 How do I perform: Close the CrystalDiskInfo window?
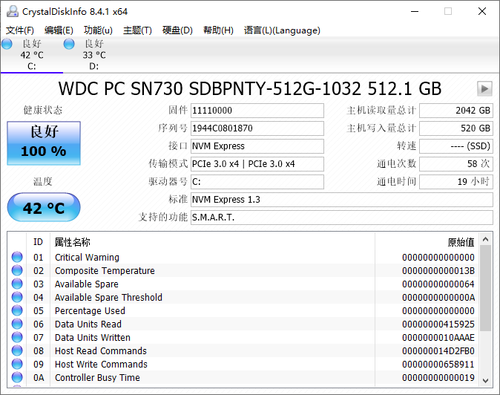482,12
